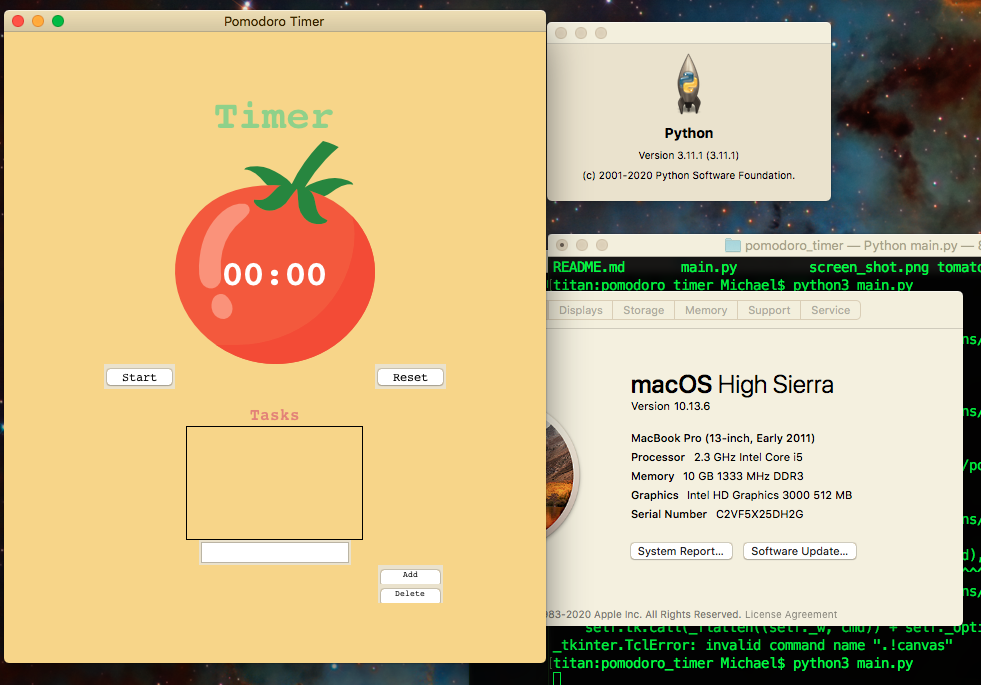Select the empty Tasks list box
Screen dimensions: 981x685
click(274, 483)
